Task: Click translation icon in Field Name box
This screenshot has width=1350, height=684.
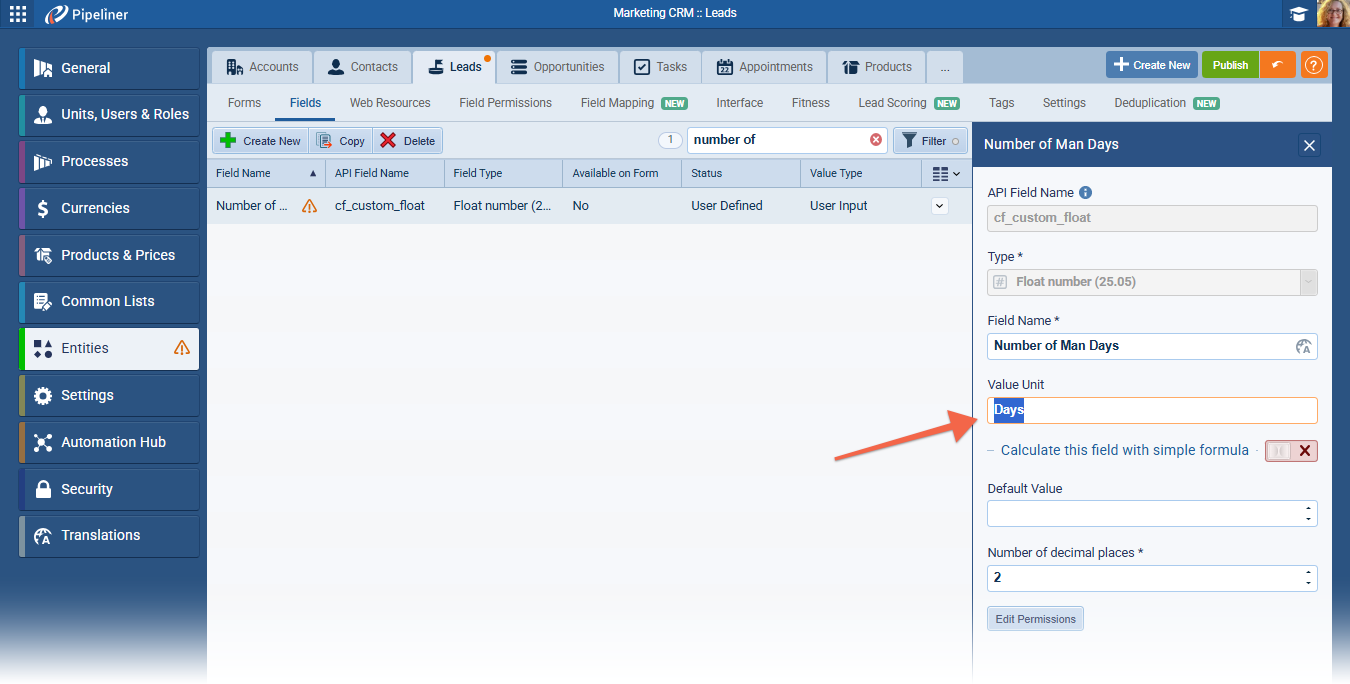Action: point(1303,346)
